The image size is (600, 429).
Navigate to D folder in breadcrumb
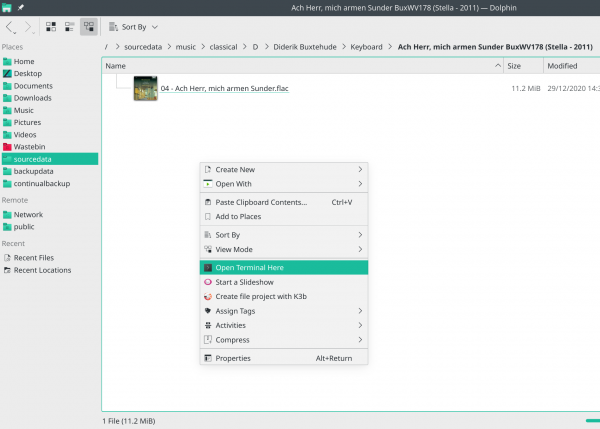coord(255,47)
